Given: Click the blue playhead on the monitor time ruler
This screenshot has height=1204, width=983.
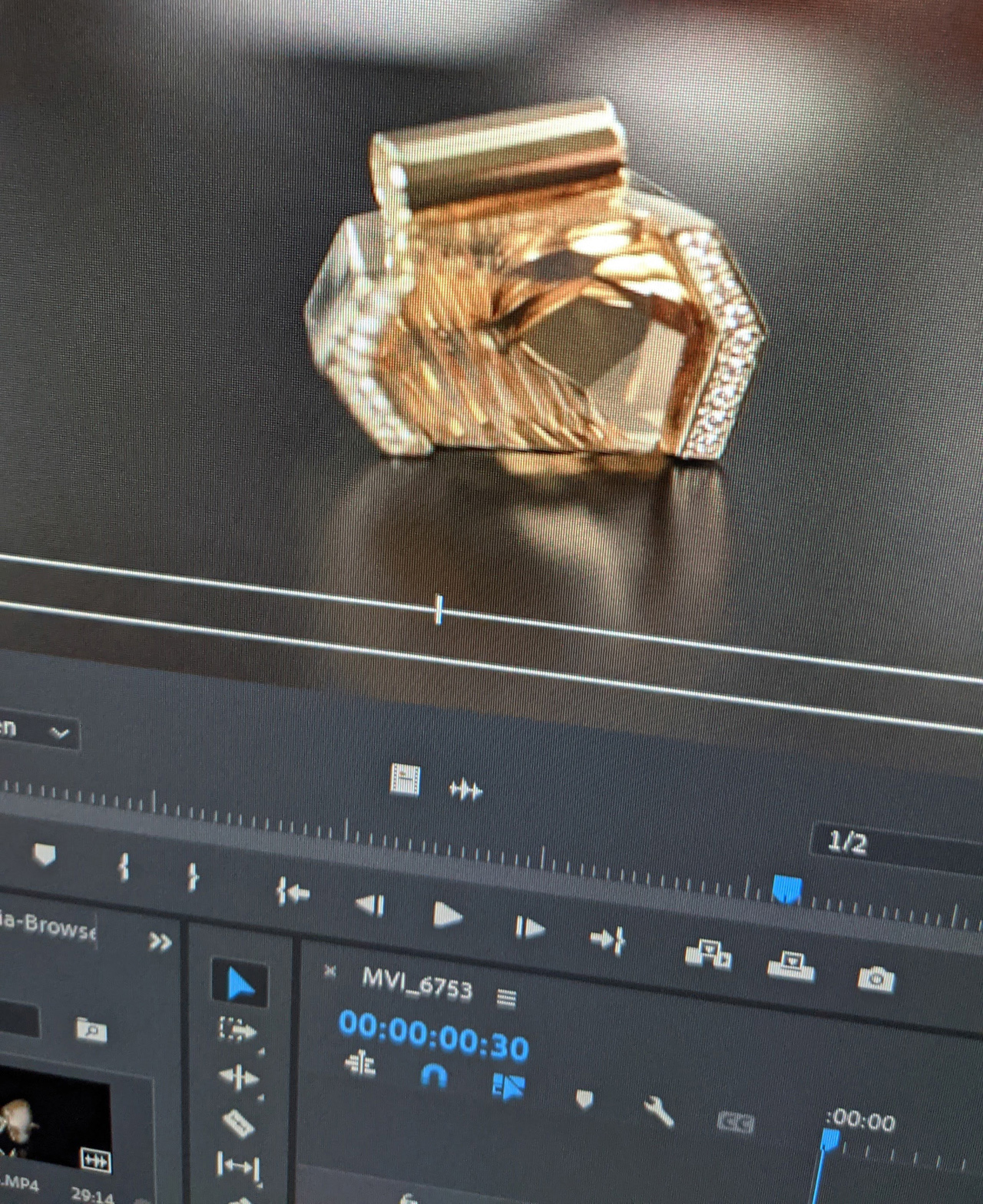Looking at the screenshot, I should tap(787, 890).
